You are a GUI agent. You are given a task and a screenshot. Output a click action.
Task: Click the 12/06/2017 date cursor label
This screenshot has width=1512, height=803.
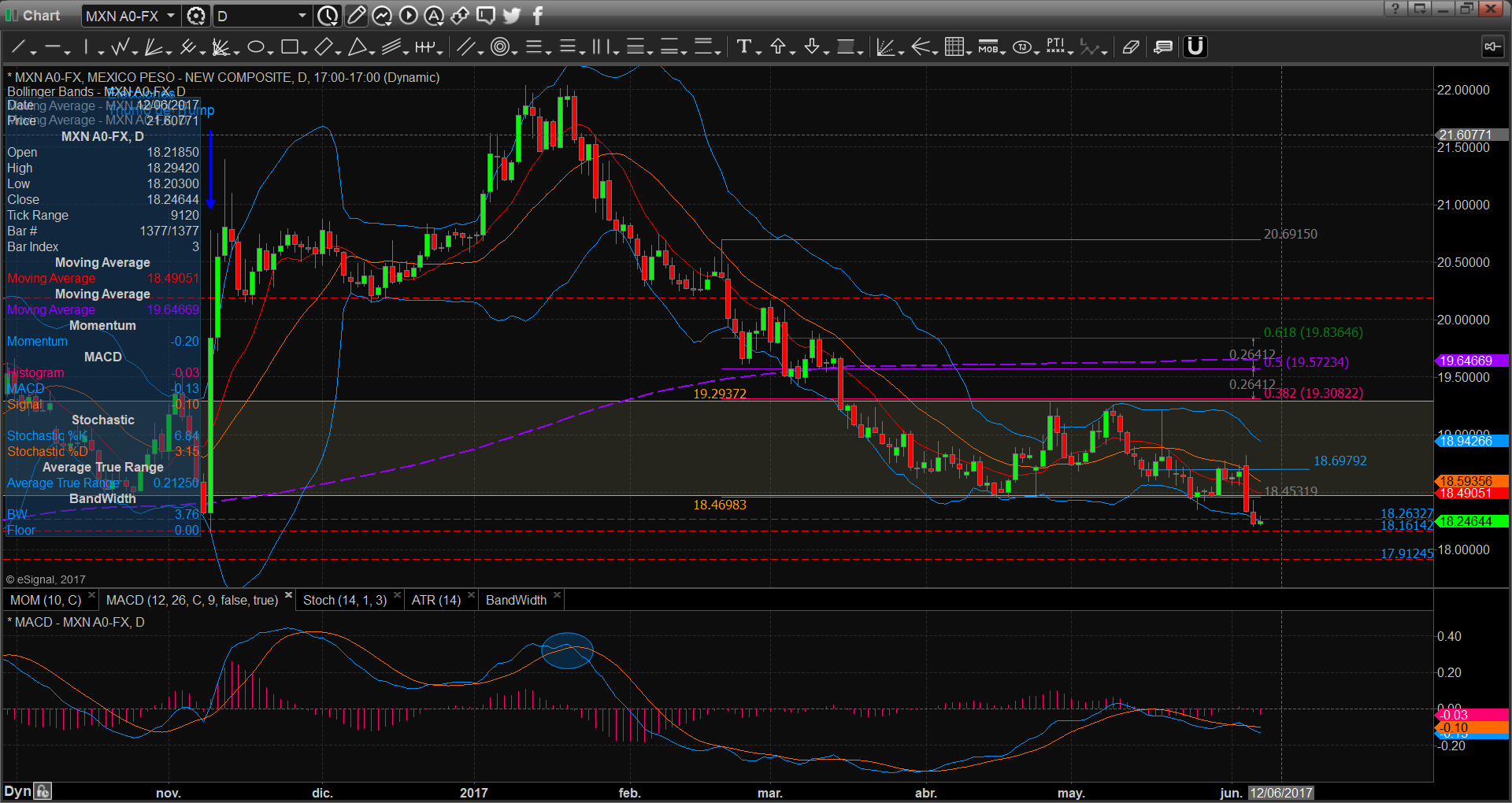pyautogui.click(x=1280, y=793)
